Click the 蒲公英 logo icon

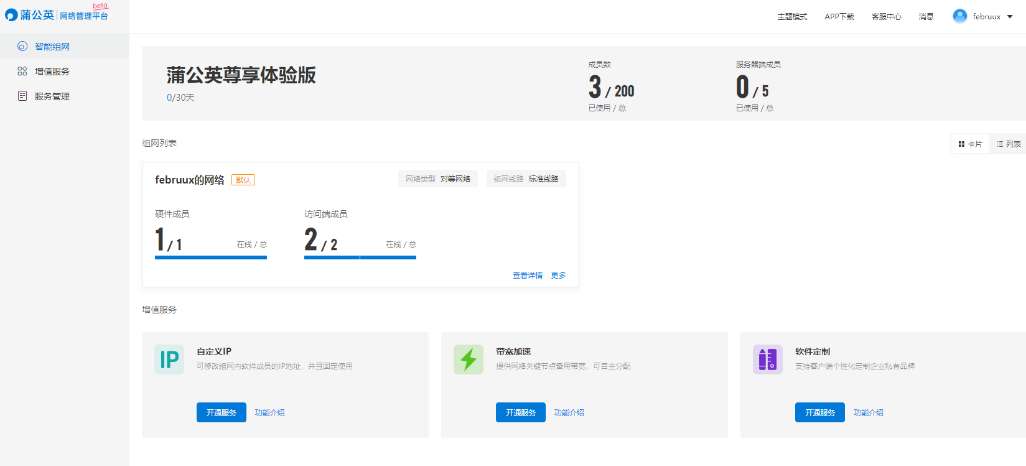12,15
